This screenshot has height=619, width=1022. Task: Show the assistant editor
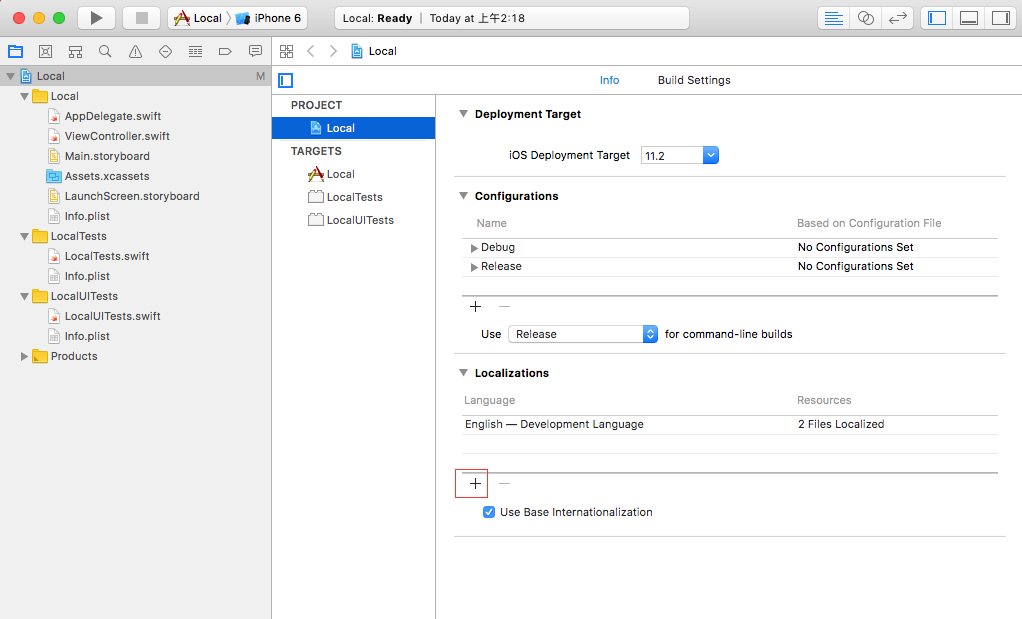(866, 18)
